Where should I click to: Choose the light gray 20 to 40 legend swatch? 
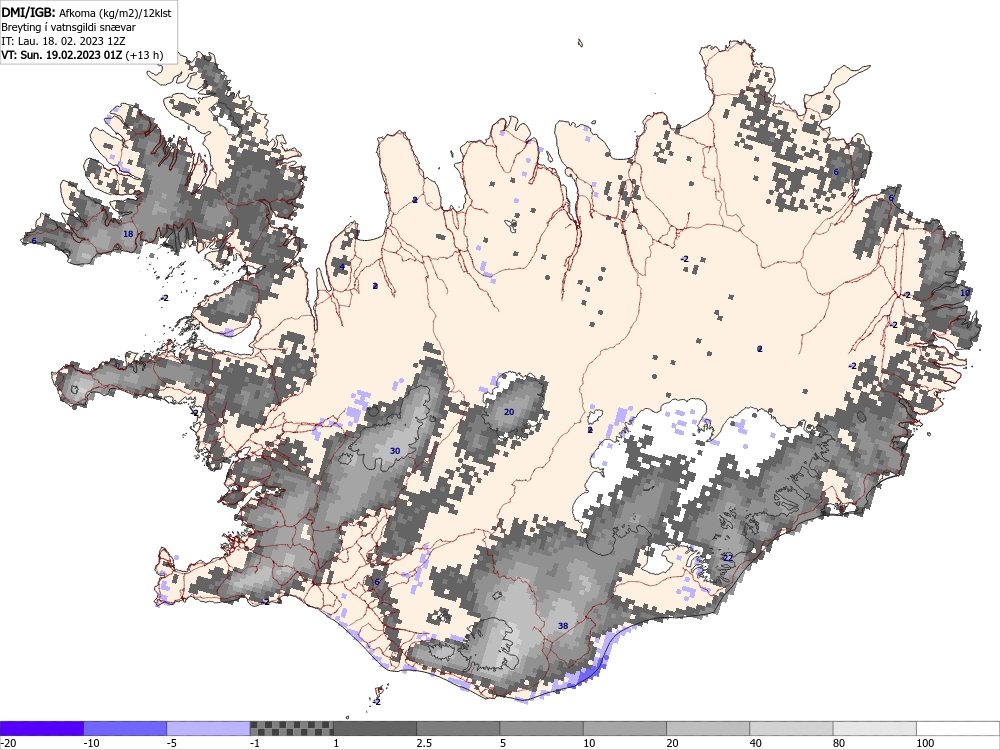708,728
